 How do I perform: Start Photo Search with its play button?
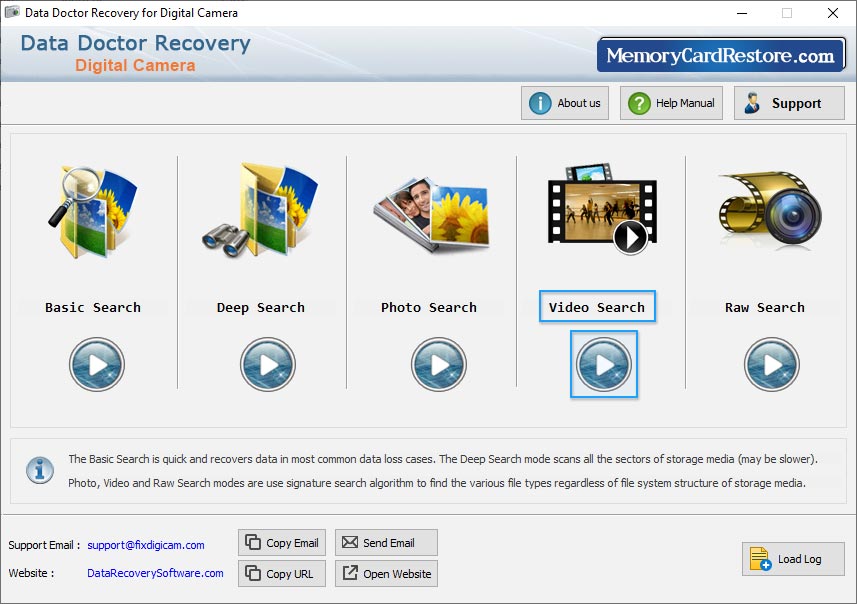439,365
